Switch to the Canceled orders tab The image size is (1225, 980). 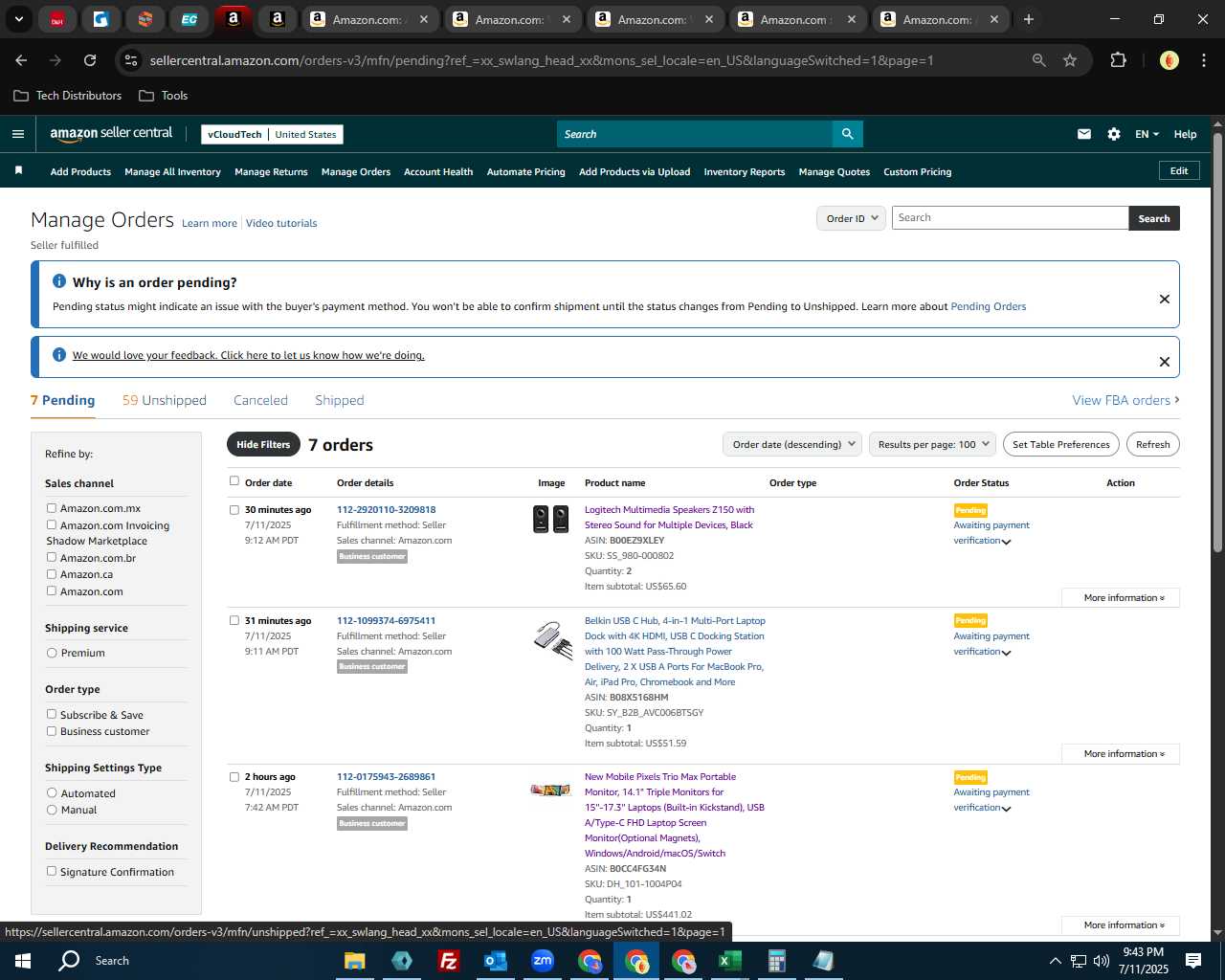[x=260, y=400]
